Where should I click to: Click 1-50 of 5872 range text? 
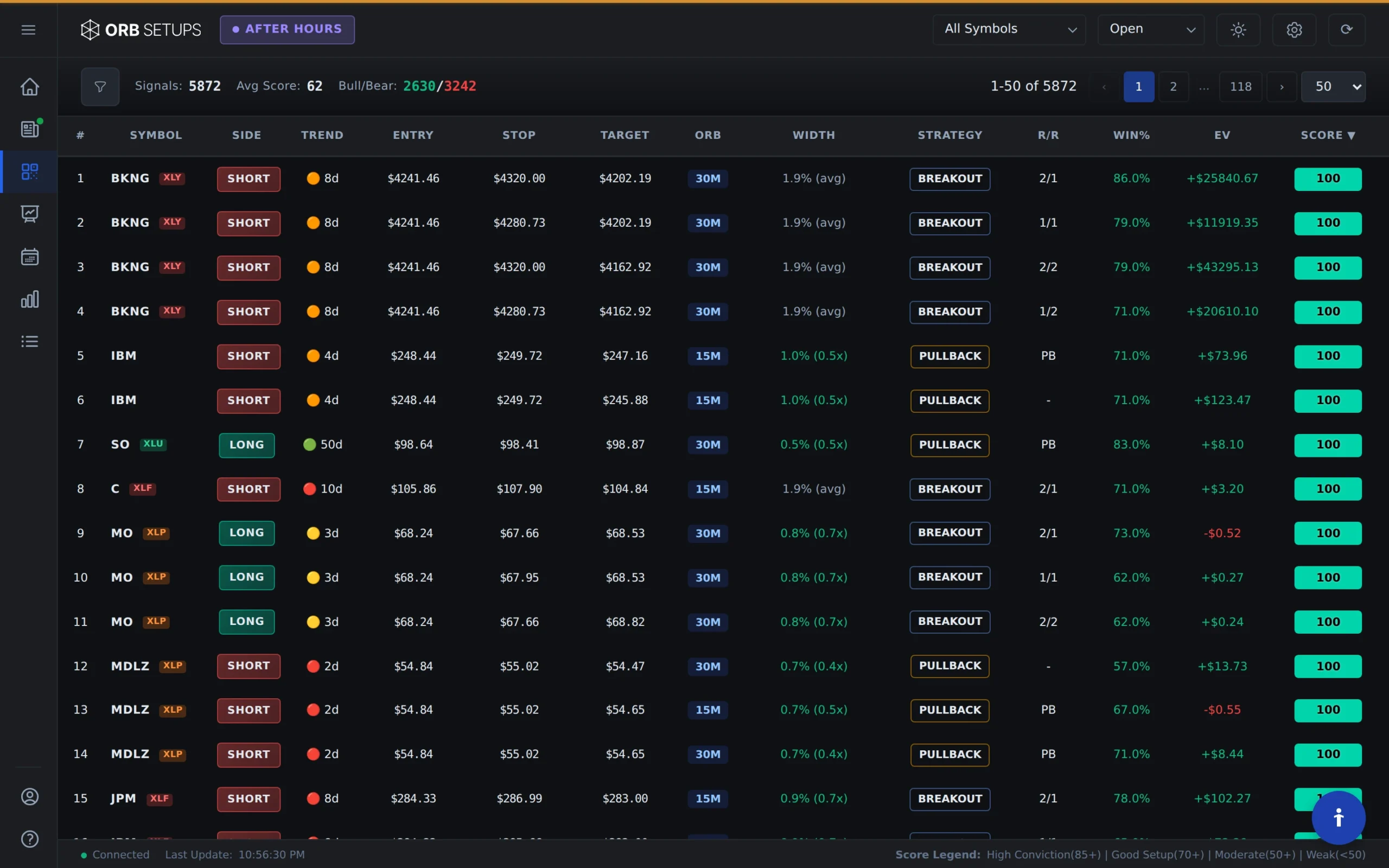click(x=1033, y=86)
